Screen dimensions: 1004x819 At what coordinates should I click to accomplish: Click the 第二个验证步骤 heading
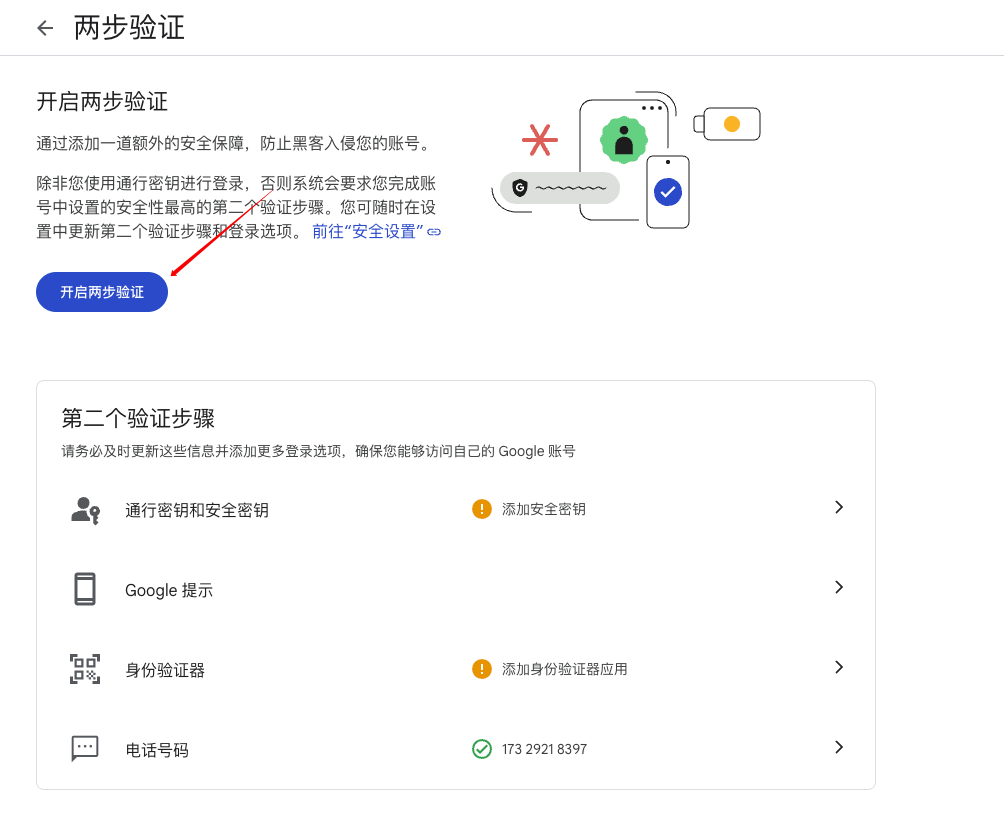click(x=138, y=418)
